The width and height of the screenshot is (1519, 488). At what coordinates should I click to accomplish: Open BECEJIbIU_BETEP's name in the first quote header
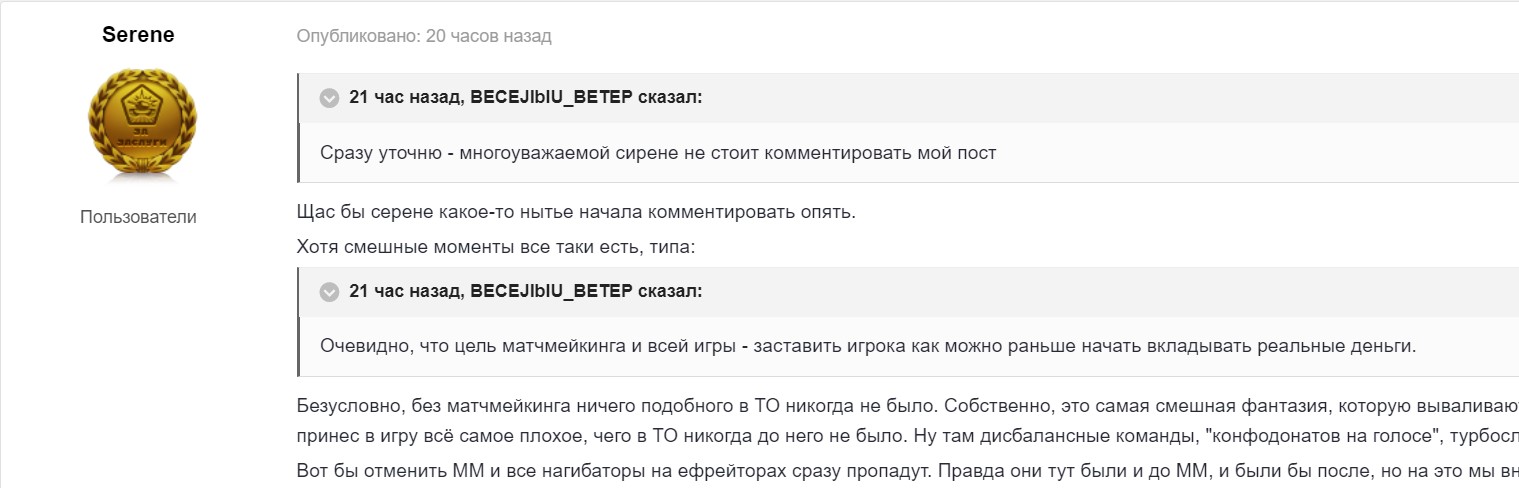[548, 97]
